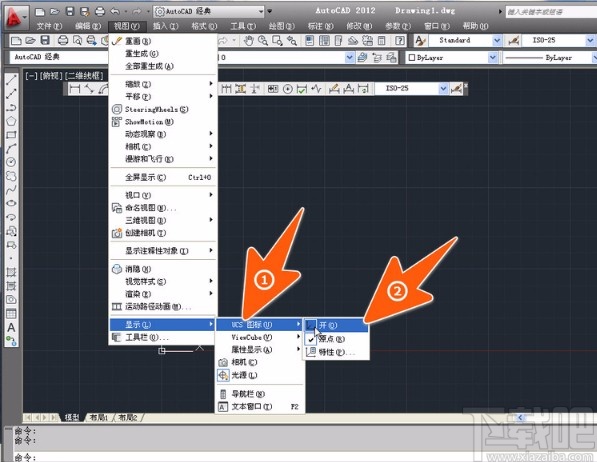Click the ByLayer color swatch box

coord(412,58)
